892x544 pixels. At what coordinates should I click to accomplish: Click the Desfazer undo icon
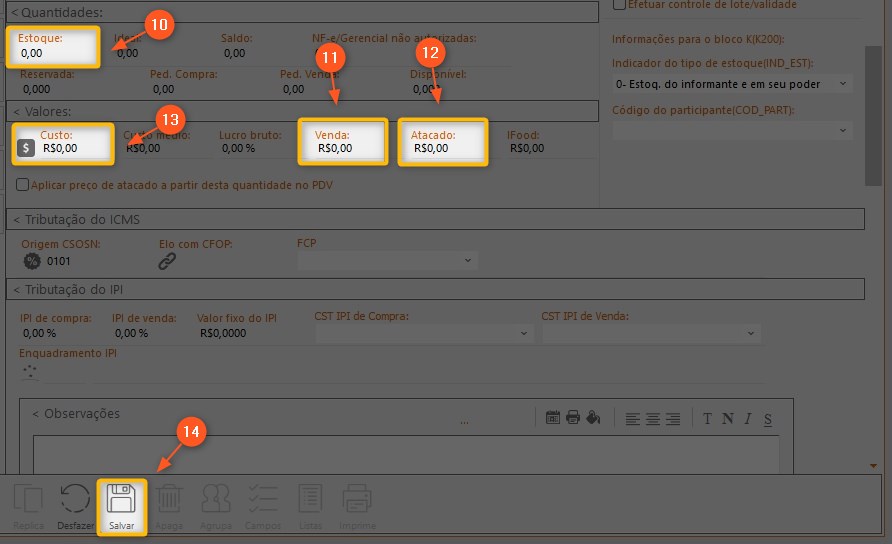pos(75,500)
